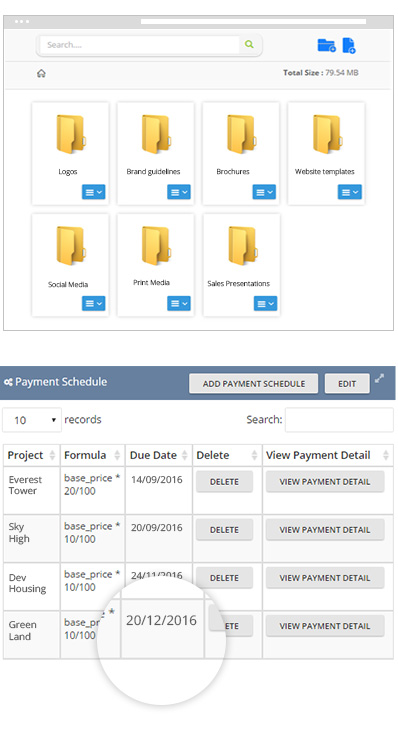View payment detail for Sky High
This screenshot has width=398, height=733.
coord(325,530)
